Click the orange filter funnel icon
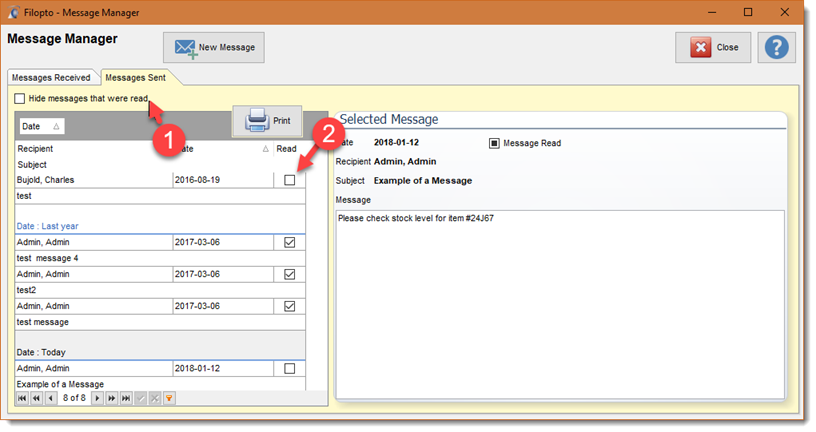The width and height of the screenshot is (816, 432). (x=168, y=398)
